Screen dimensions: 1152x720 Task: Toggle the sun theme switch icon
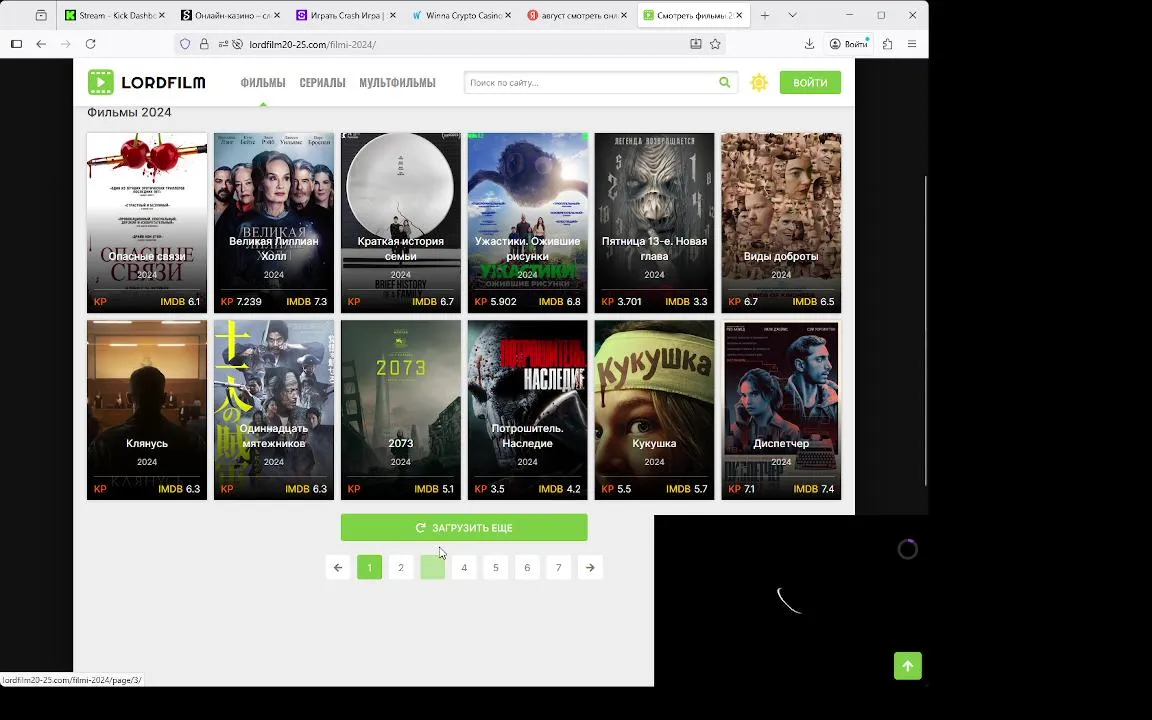(x=759, y=82)
